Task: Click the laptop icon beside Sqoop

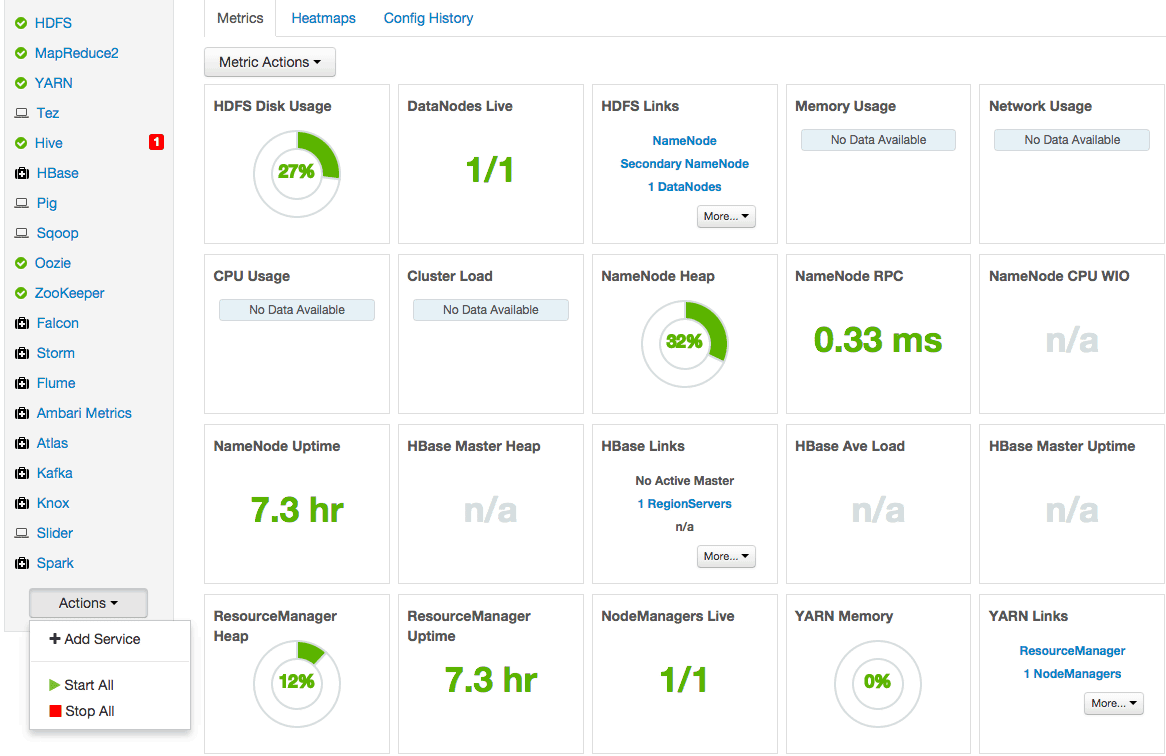Action: tap(22, 233)
